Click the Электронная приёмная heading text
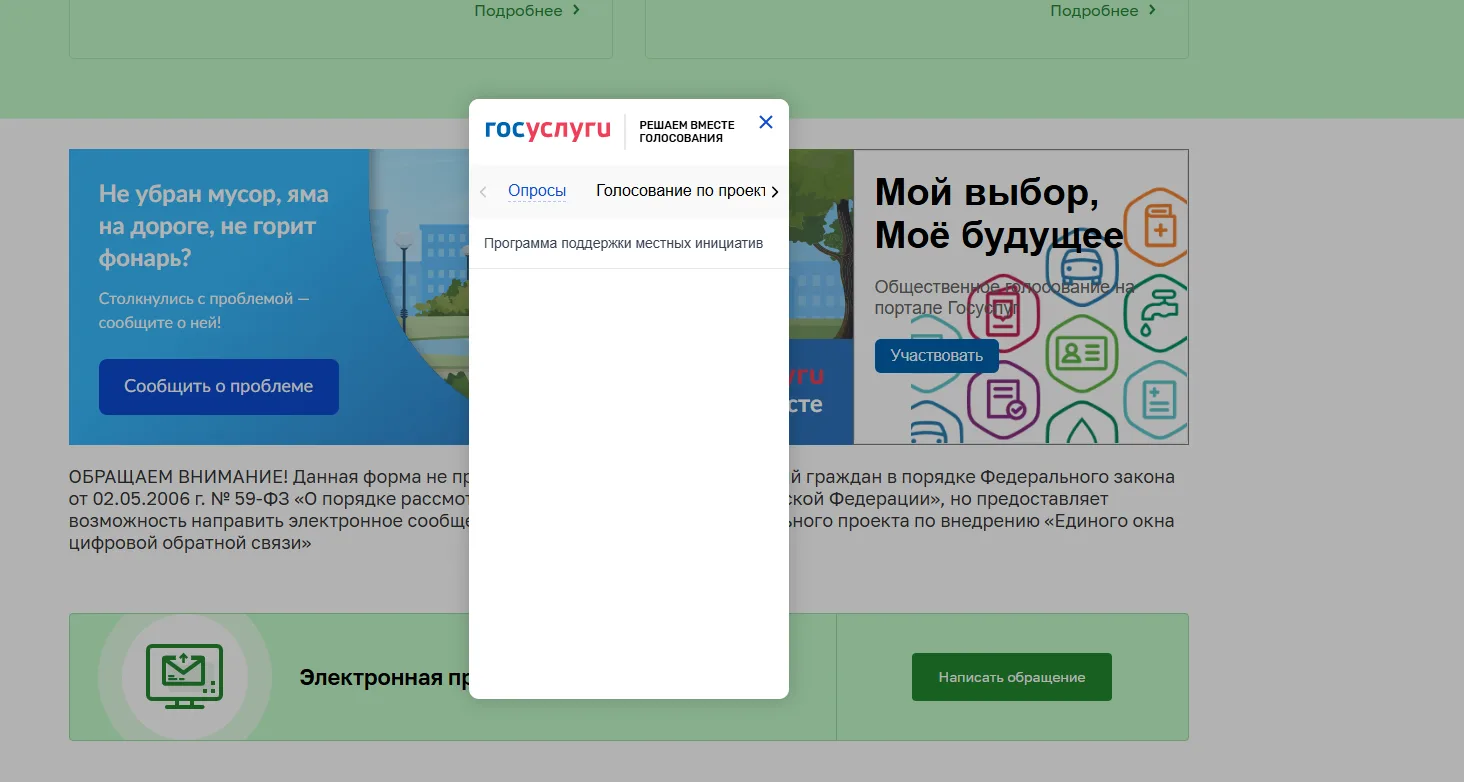The width and height of the screenshot is (1464, 782). pos(385,678)
